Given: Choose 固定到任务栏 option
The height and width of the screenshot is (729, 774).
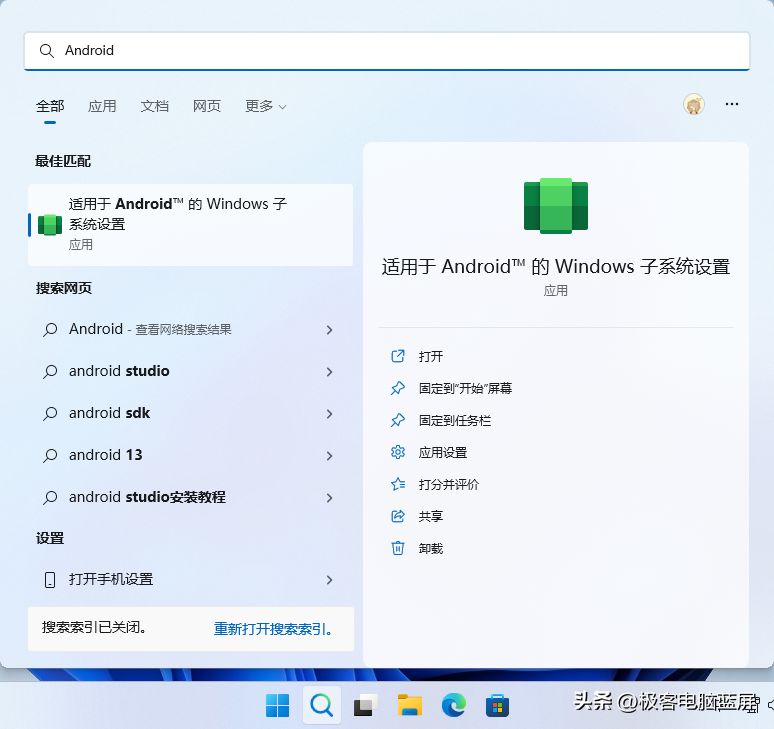Looking at the screenshot, I should pos(455,421).
